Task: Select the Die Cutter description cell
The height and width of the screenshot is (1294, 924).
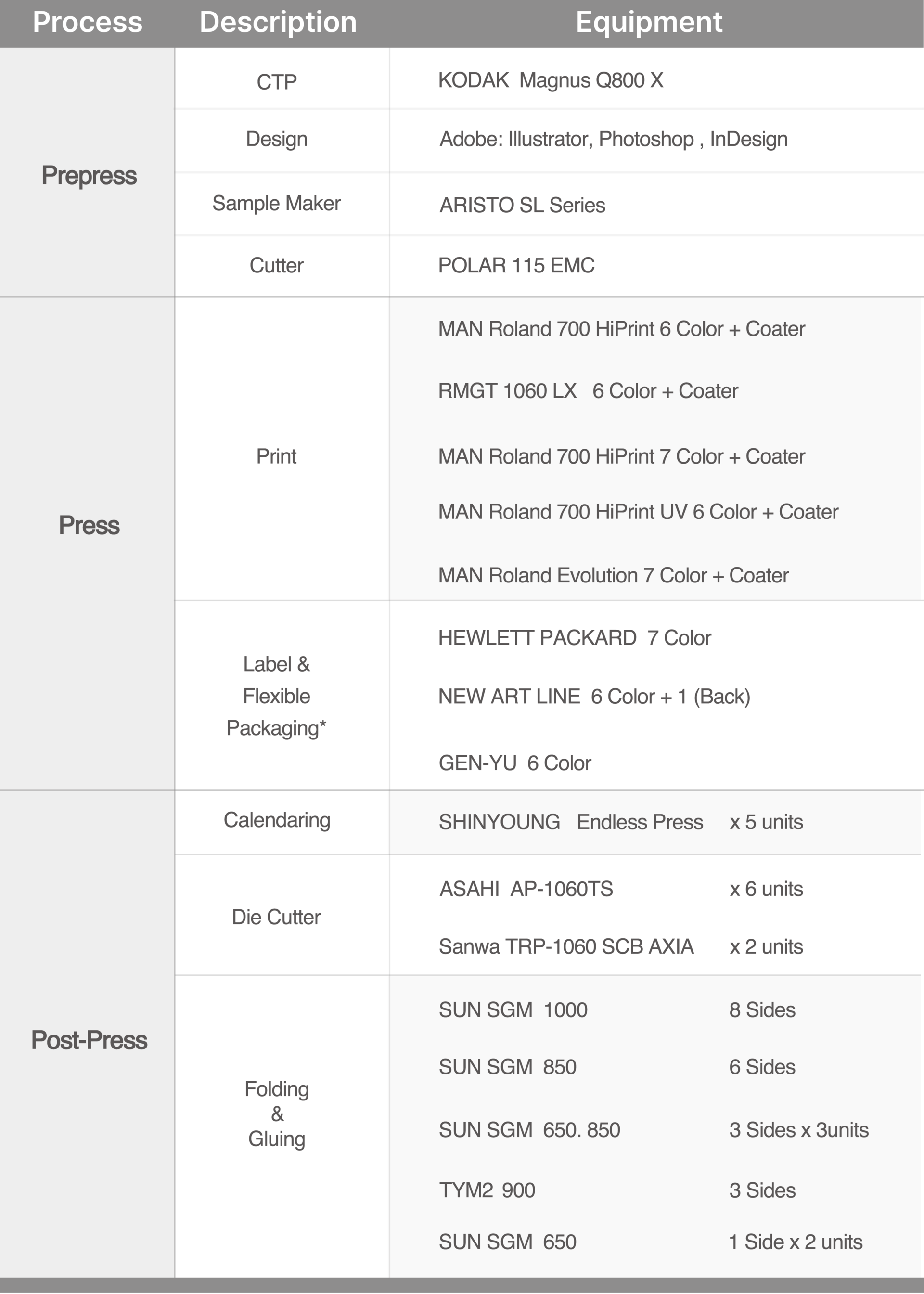Action: point(277,917)
